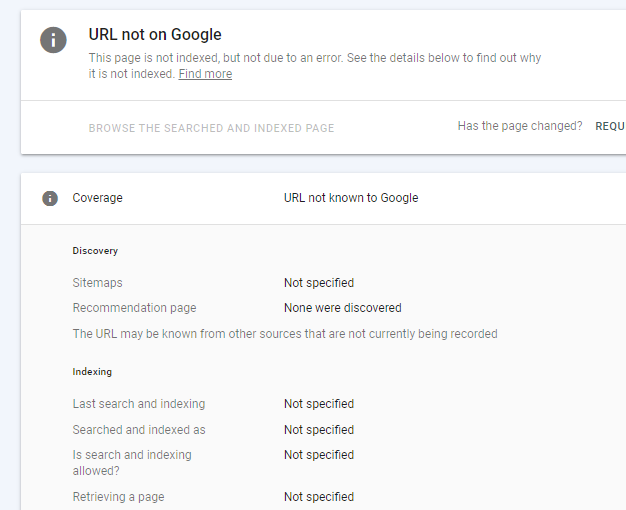Viewport: 626px width, 510px height.
Task: Select the URL not on Google heading
Action: click(x=155, y=34)
